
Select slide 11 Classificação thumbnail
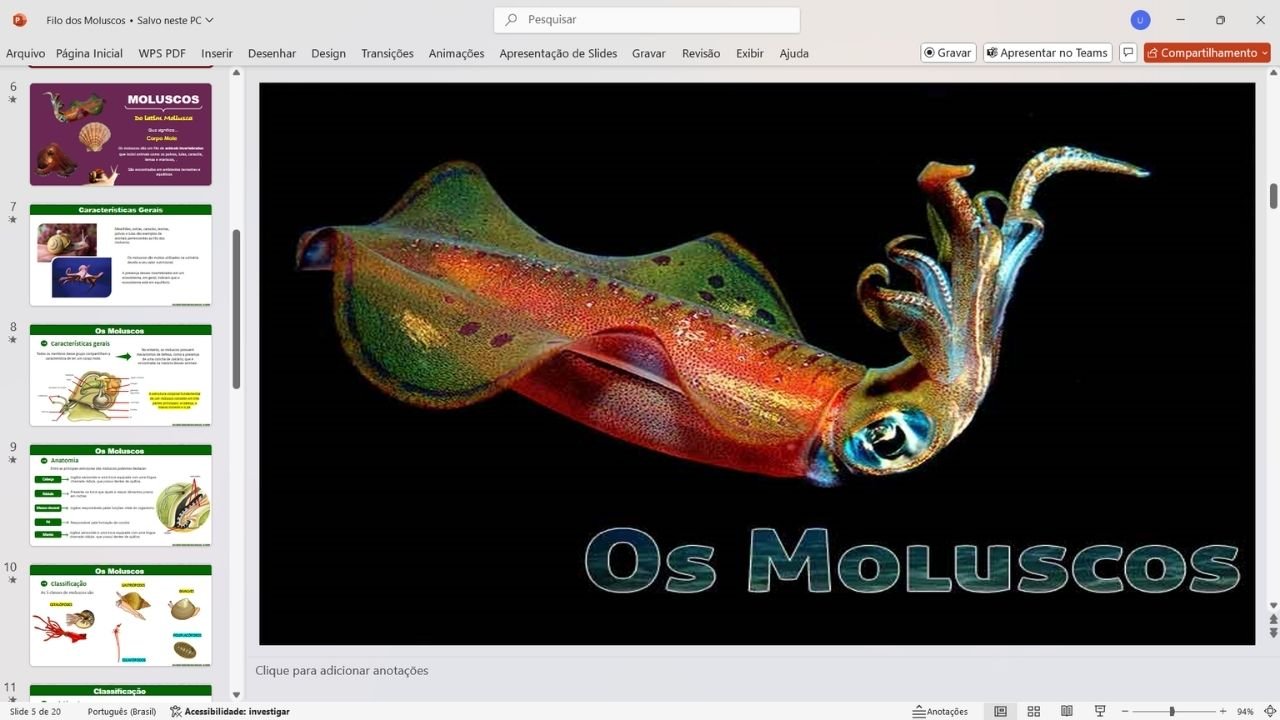tap(121, 691)
